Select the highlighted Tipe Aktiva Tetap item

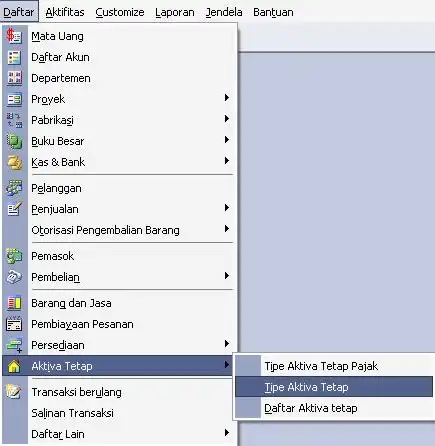point(334,387)
